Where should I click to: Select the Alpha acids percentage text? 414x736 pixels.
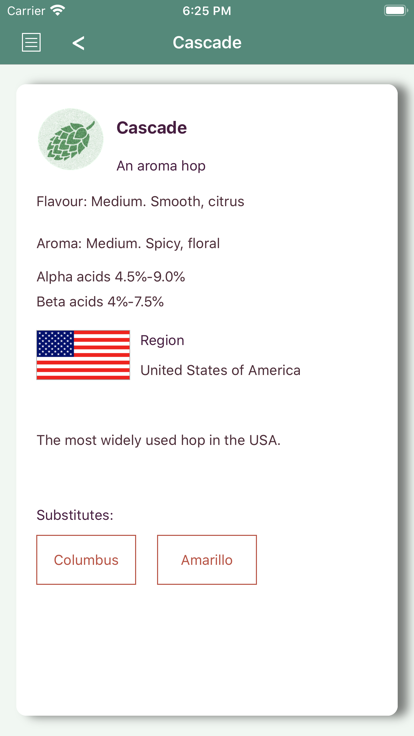click(111, 277)
